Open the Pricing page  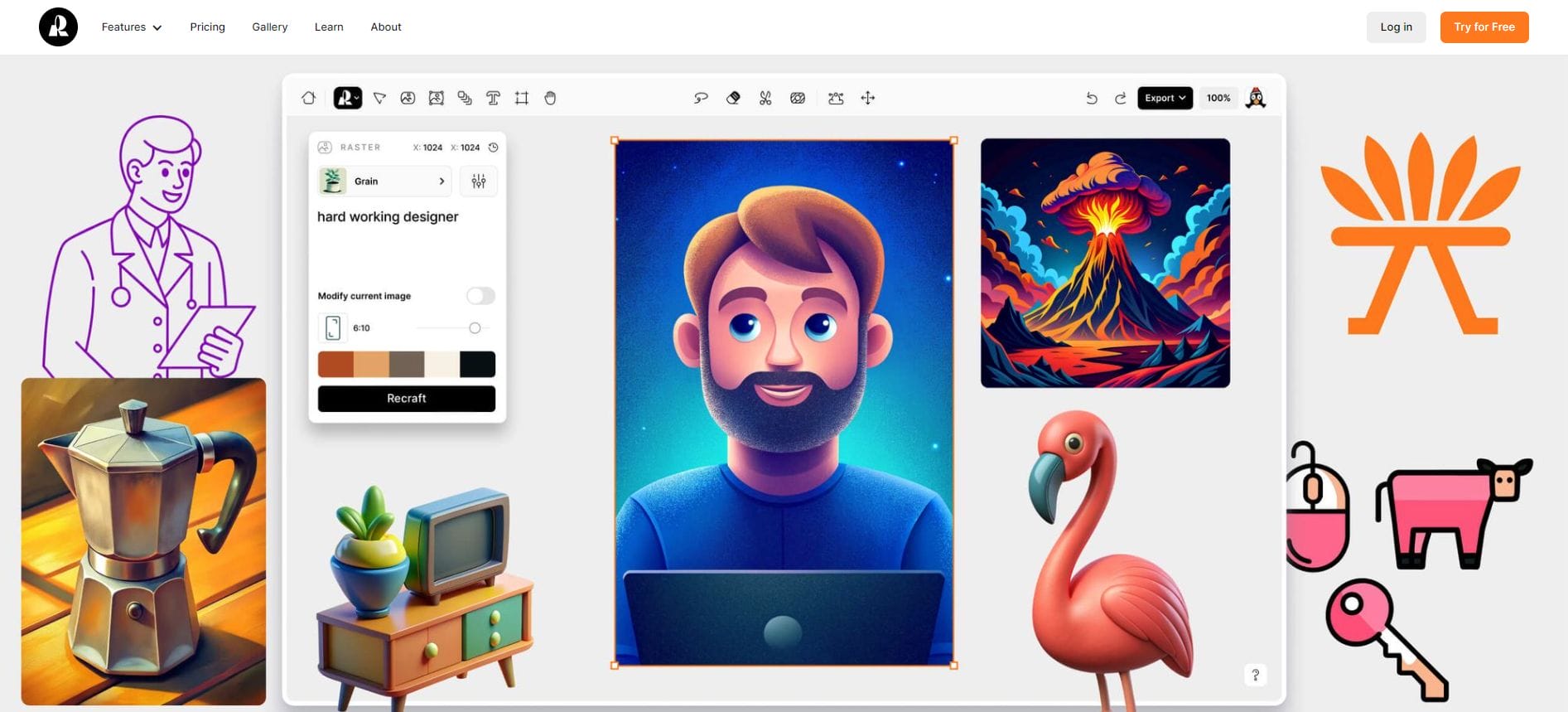[207, 27]
